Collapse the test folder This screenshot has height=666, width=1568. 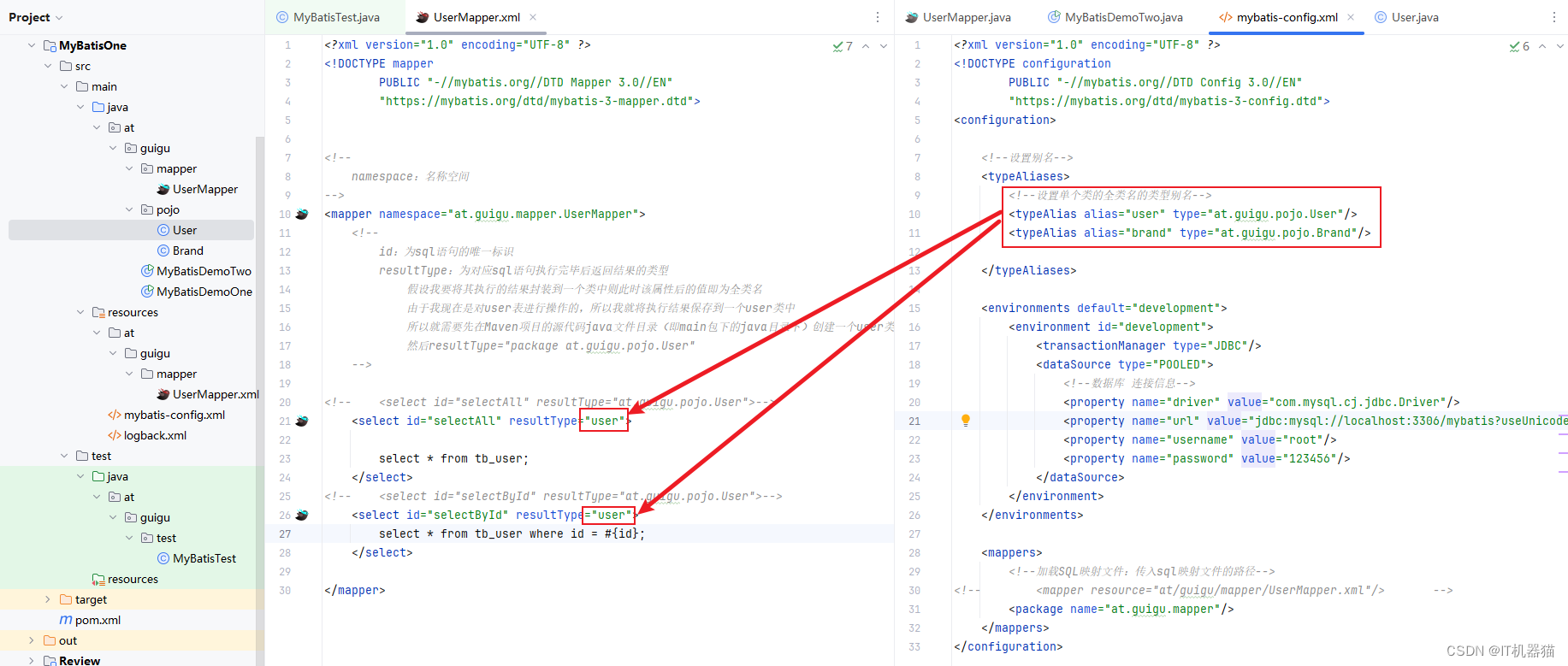64,456
